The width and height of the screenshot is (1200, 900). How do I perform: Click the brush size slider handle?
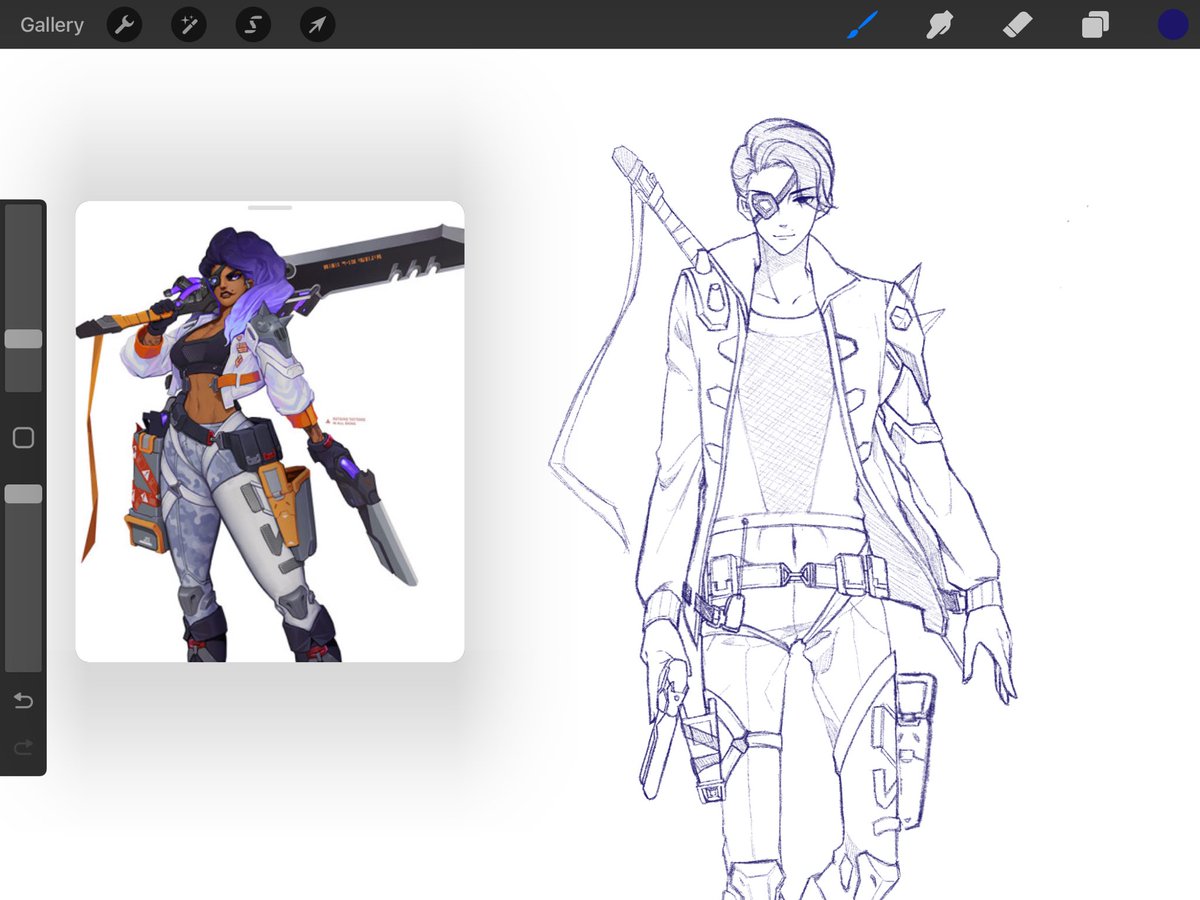[23, 339]
